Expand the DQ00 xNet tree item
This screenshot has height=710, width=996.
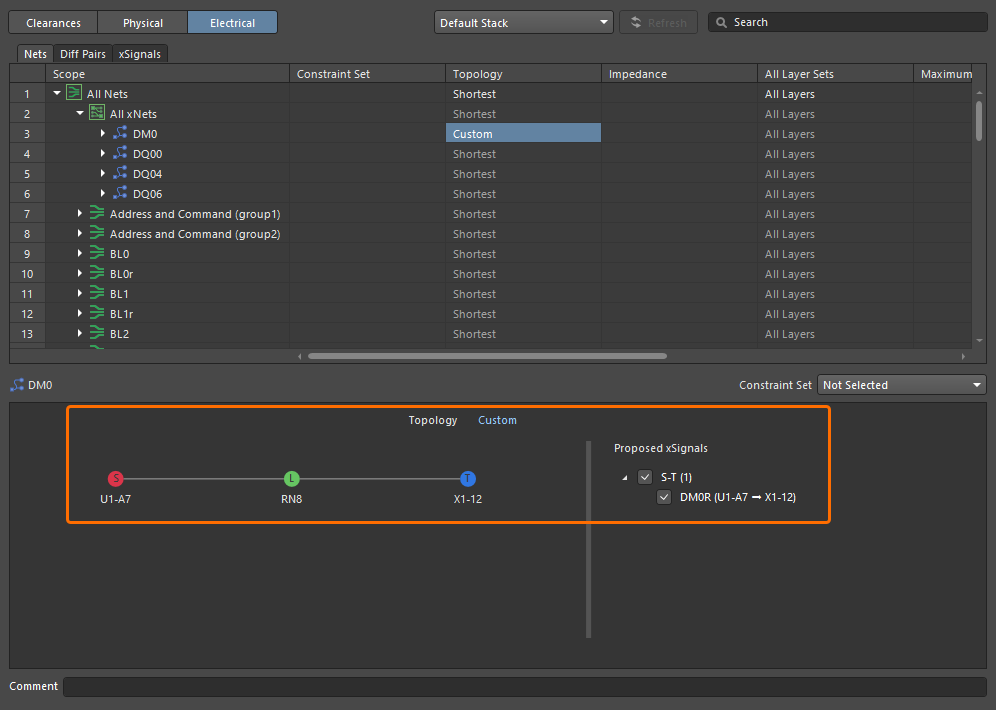(103, 154)
